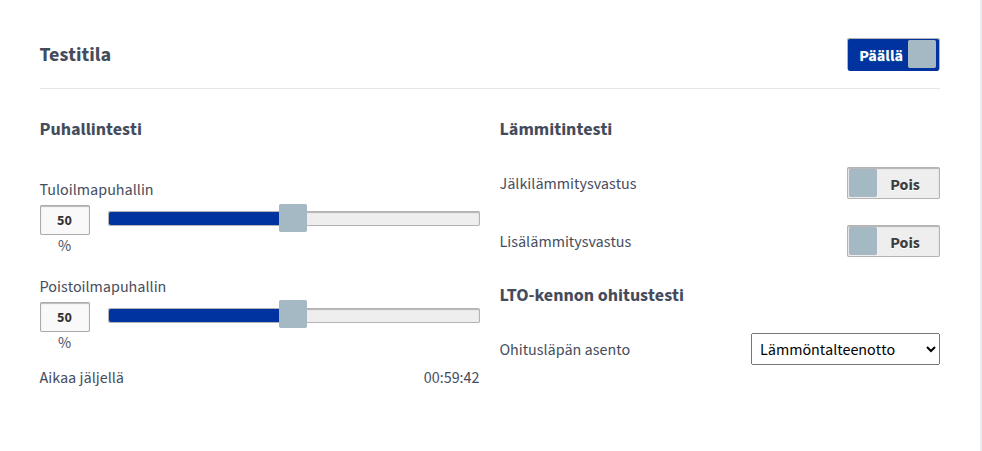982x451 pixels.
Task: Click the blue filled part of the Tuloilmapuhallin slider
Action: point(190,219)
